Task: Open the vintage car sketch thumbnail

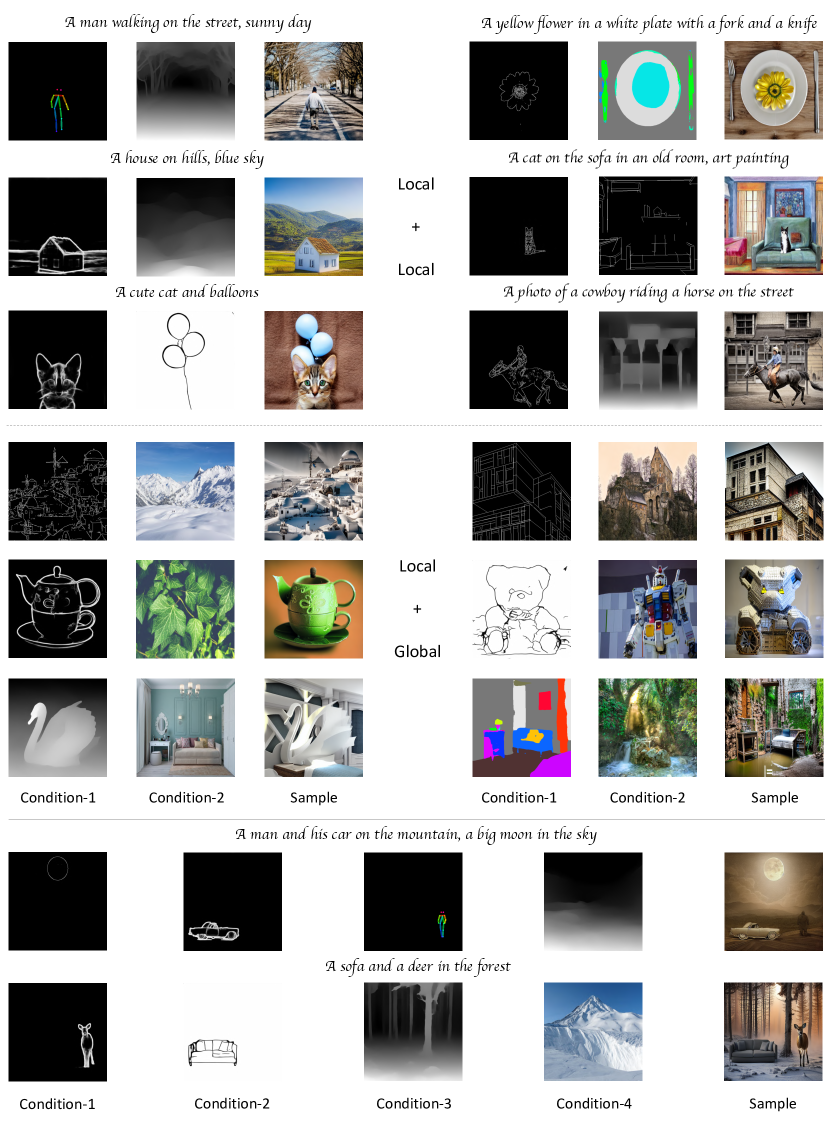Action: click(x=233, y=901)
